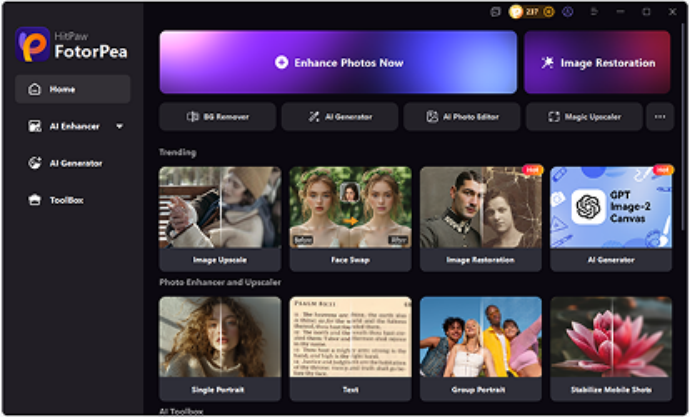This screenshot has width=690, height=417.
Task: Open the user account profile icon
Action: pyautogui.click(x=568, y=12)
